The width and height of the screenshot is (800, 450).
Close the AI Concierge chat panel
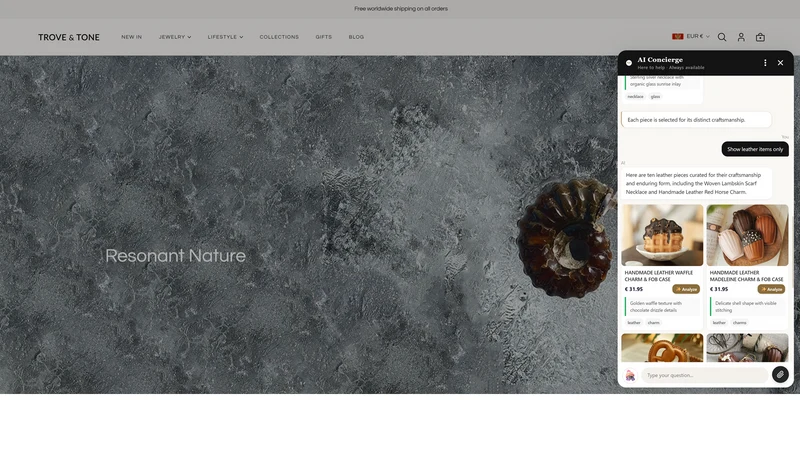tap(780, 63)
